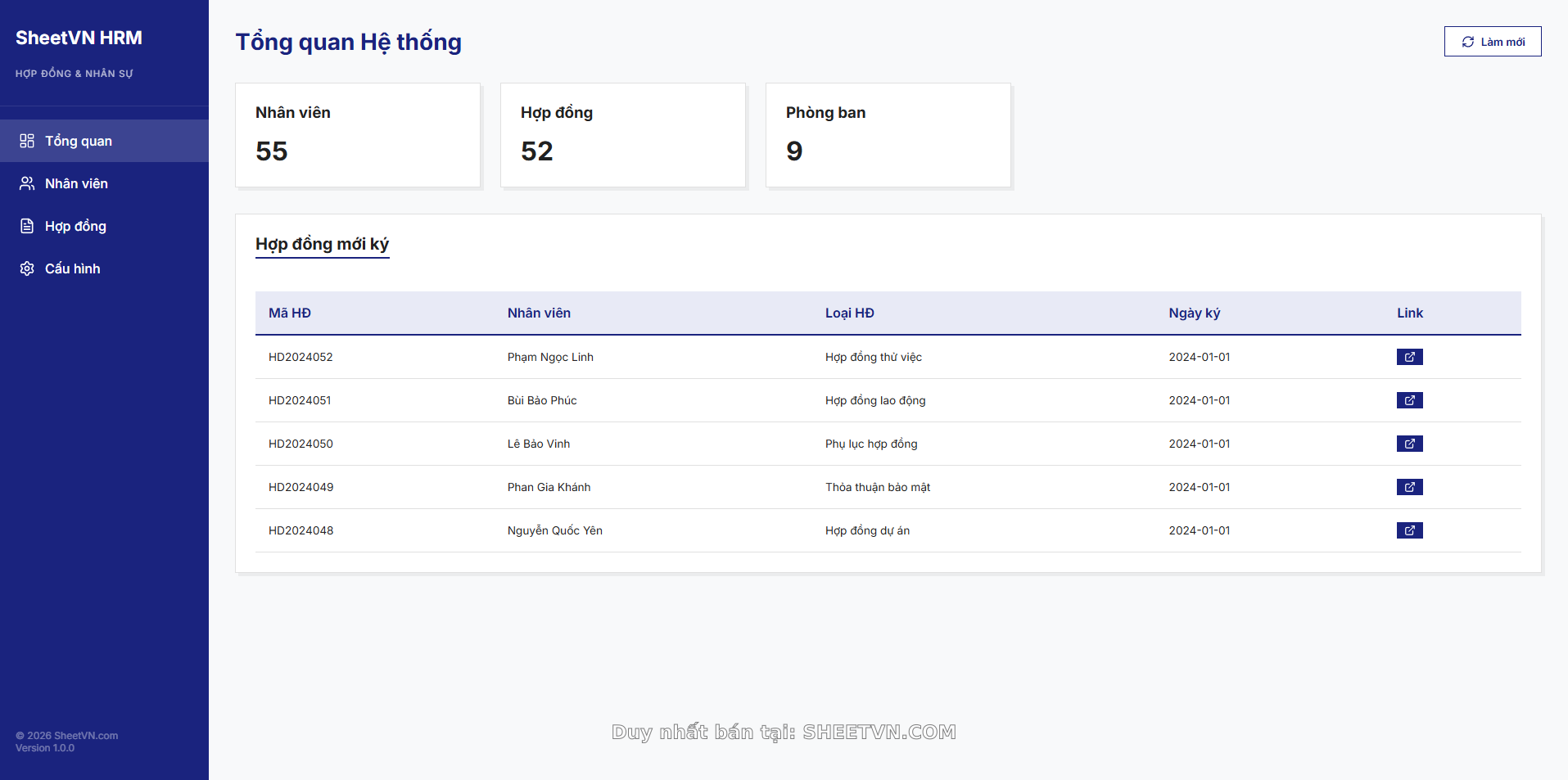The image size is (1568, 780).
Task: Open link icon for contract HD2024051
Action: tap(1409, 400)
